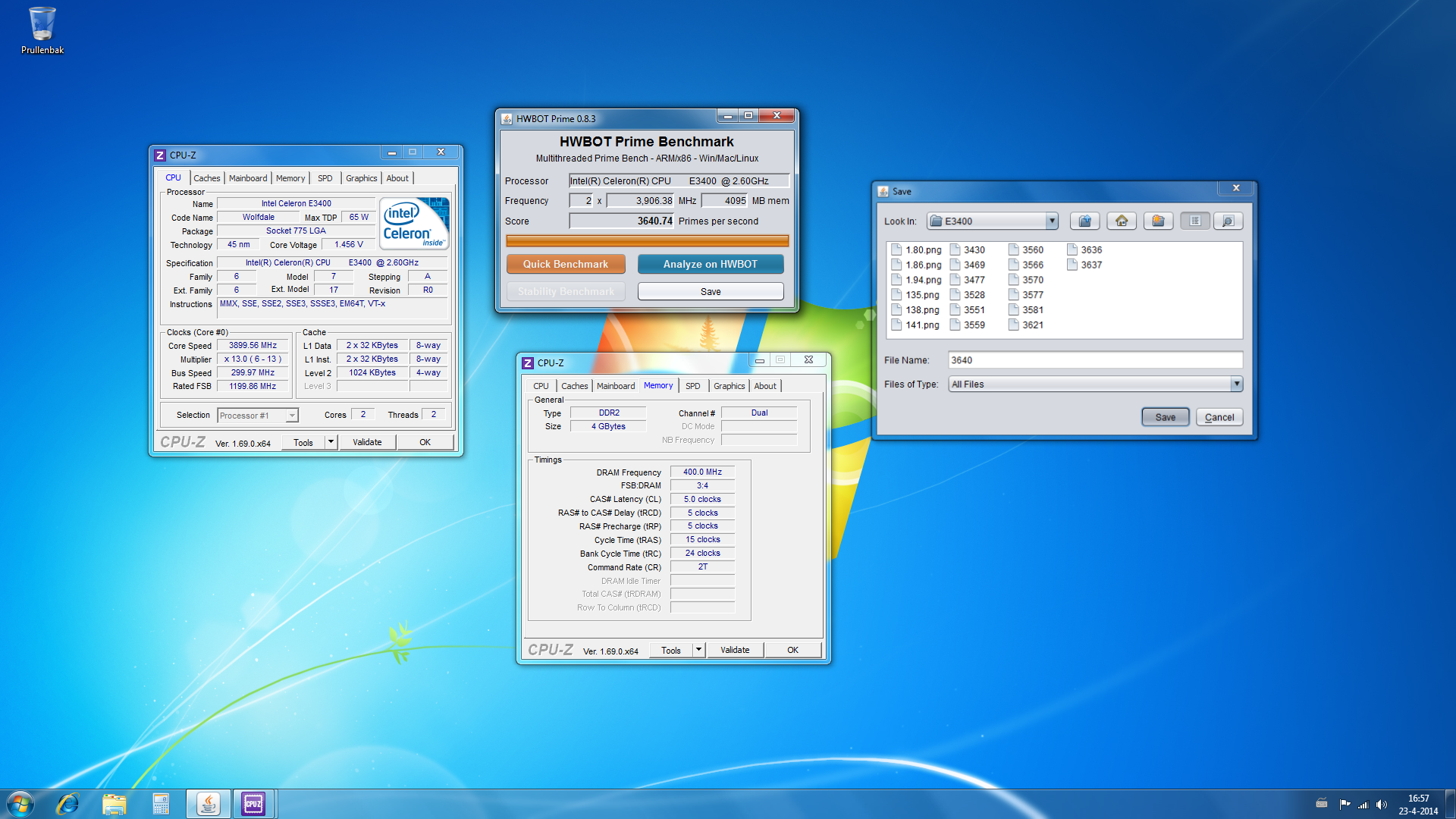The height and width of the screenshot is (819, 1456).
Task: Open the Calculator taskbar icon
Action: (161, 804)
